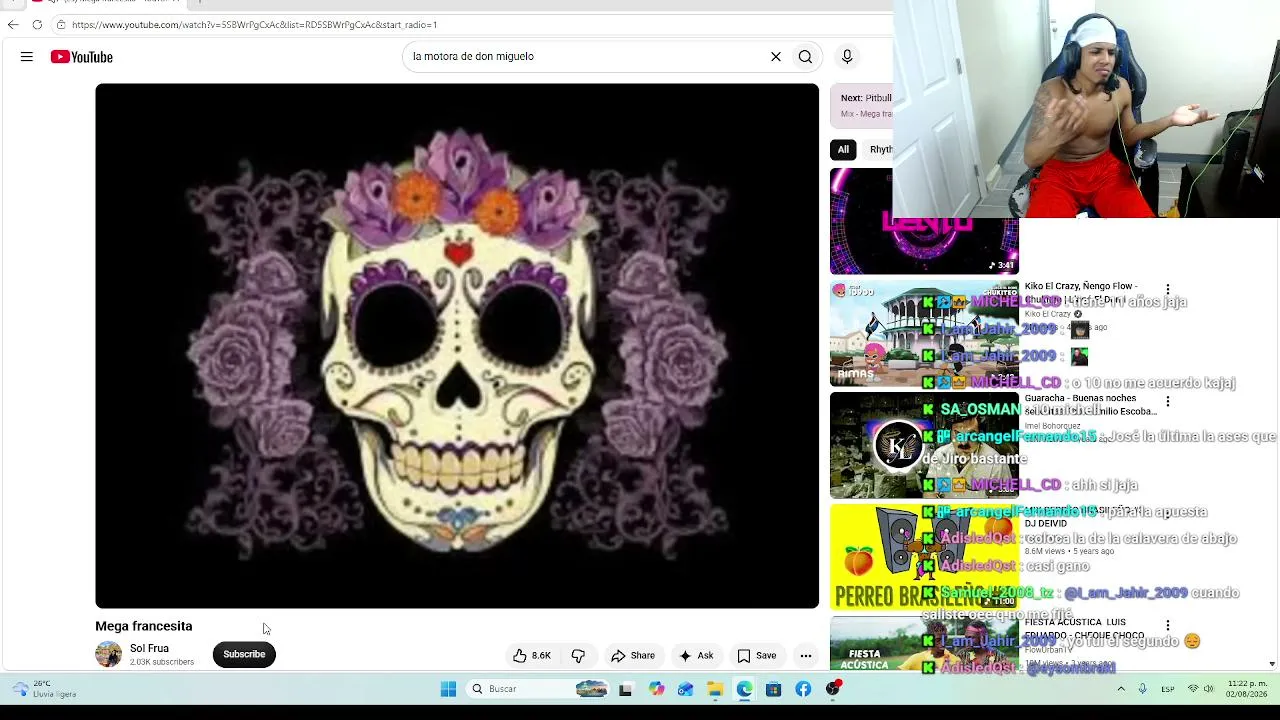The image size is (1280, 720).
Task: Open options for Fiesta Acústica video
Action: coord(1167,626)
